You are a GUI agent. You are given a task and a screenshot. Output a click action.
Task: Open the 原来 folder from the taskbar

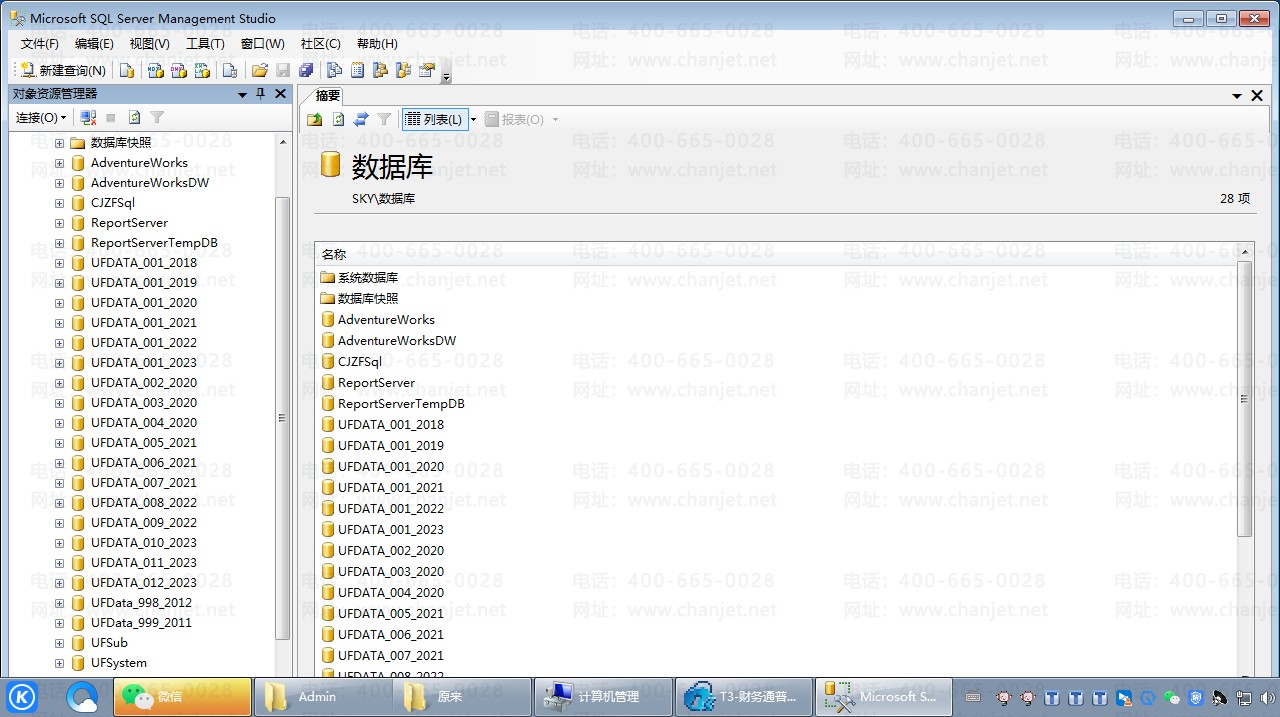click(462, 697)
